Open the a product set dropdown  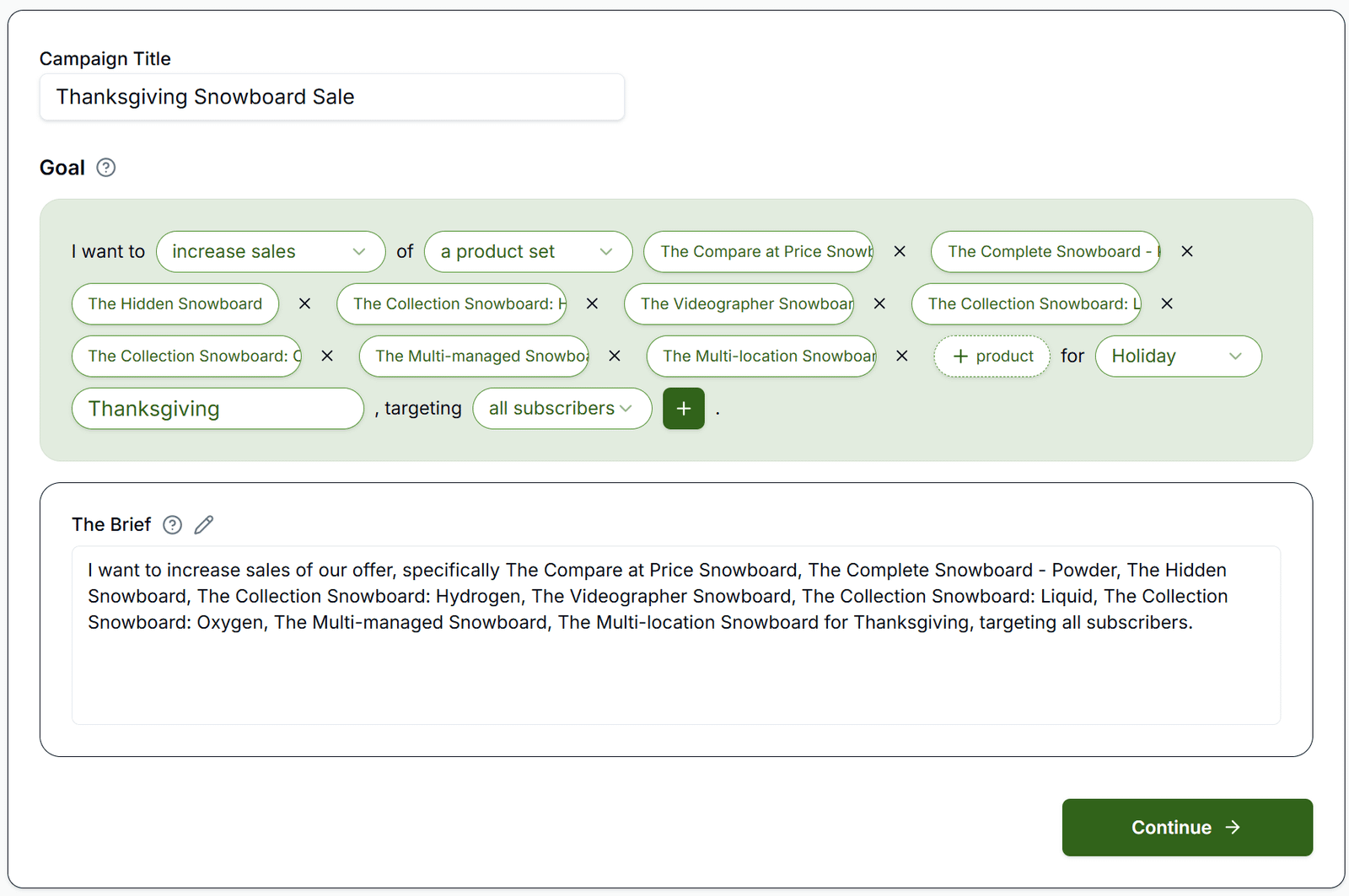(x=529, y=252)
